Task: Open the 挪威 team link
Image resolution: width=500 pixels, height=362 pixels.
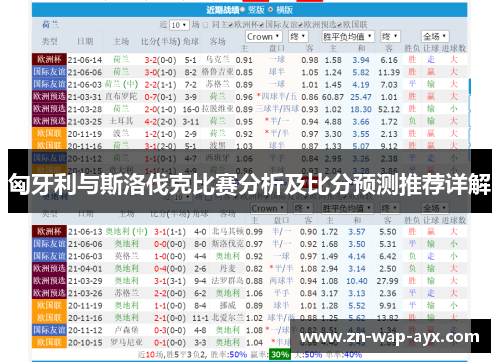Action: tap(228, 306)
